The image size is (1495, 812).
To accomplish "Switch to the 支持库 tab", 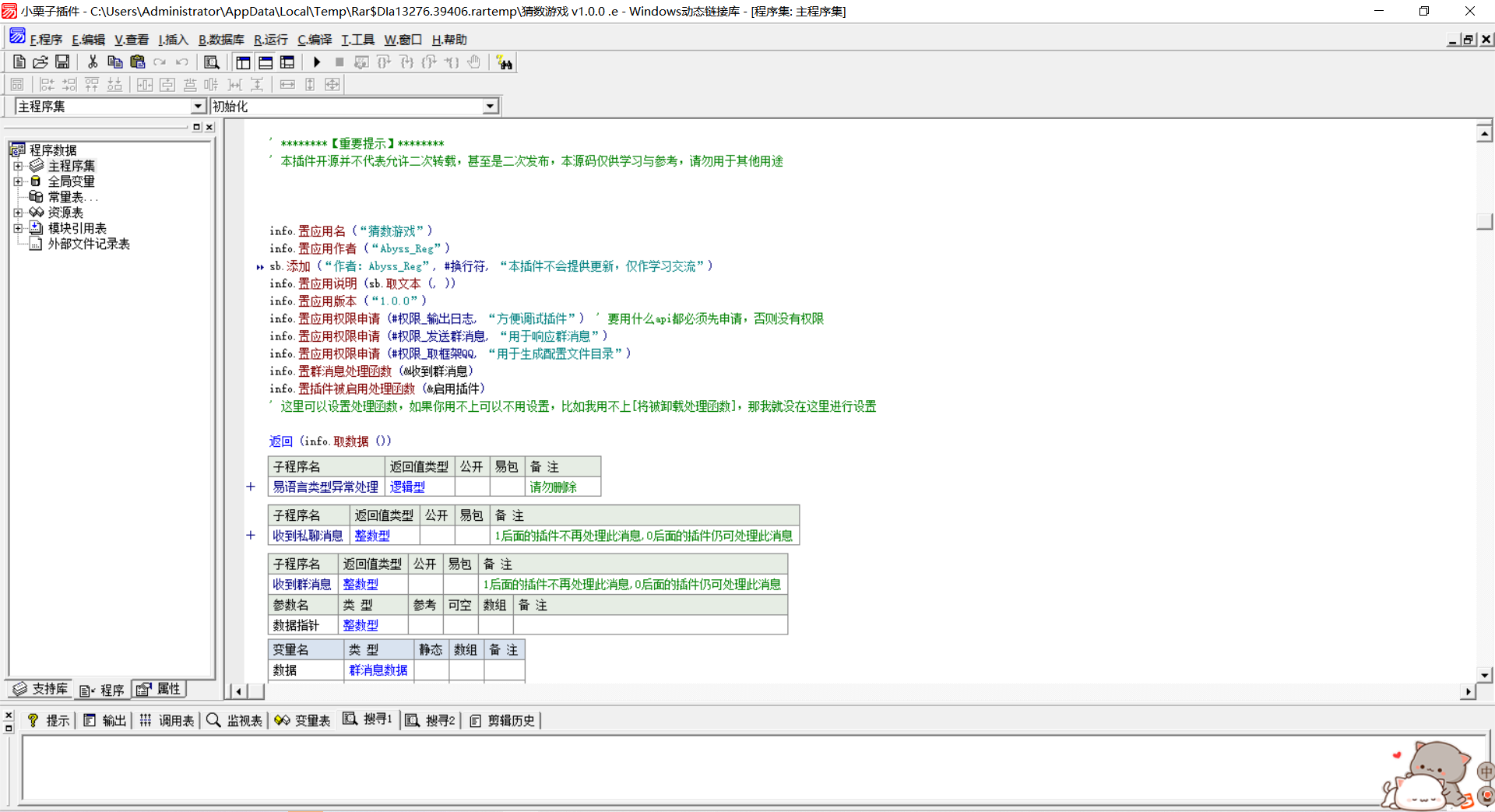I will [x=41, y=689].
